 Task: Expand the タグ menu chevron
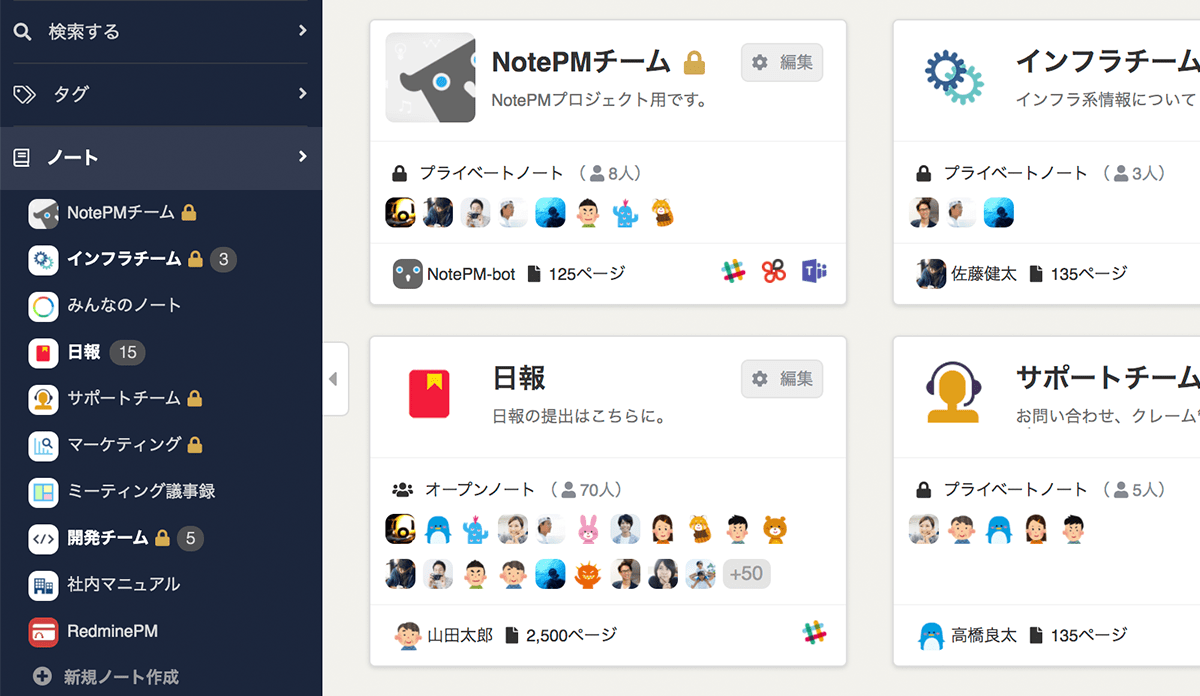(302, 94)
